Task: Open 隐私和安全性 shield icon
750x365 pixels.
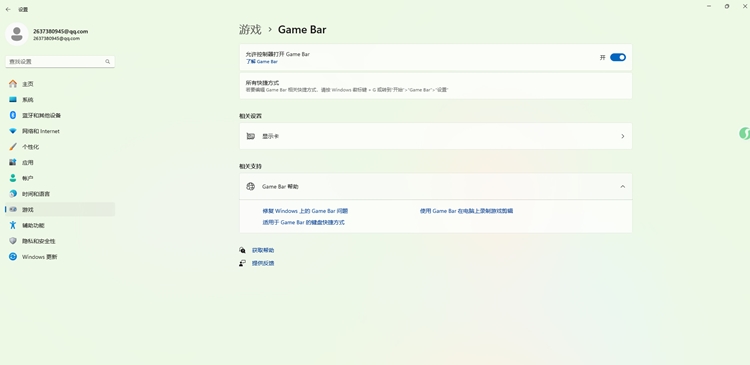Action: tap(13, 241)
